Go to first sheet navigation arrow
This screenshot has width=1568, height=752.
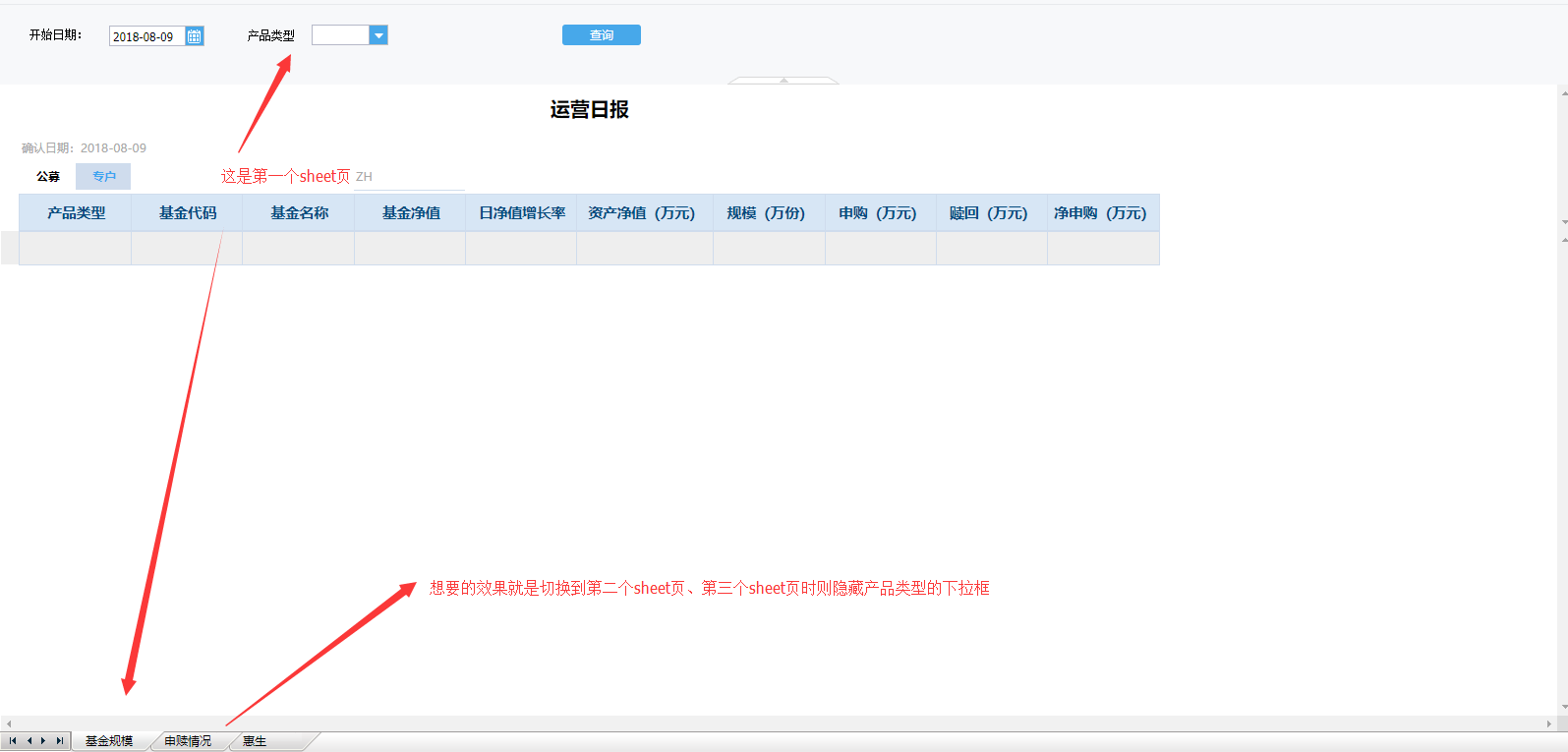tap(13, 741)
